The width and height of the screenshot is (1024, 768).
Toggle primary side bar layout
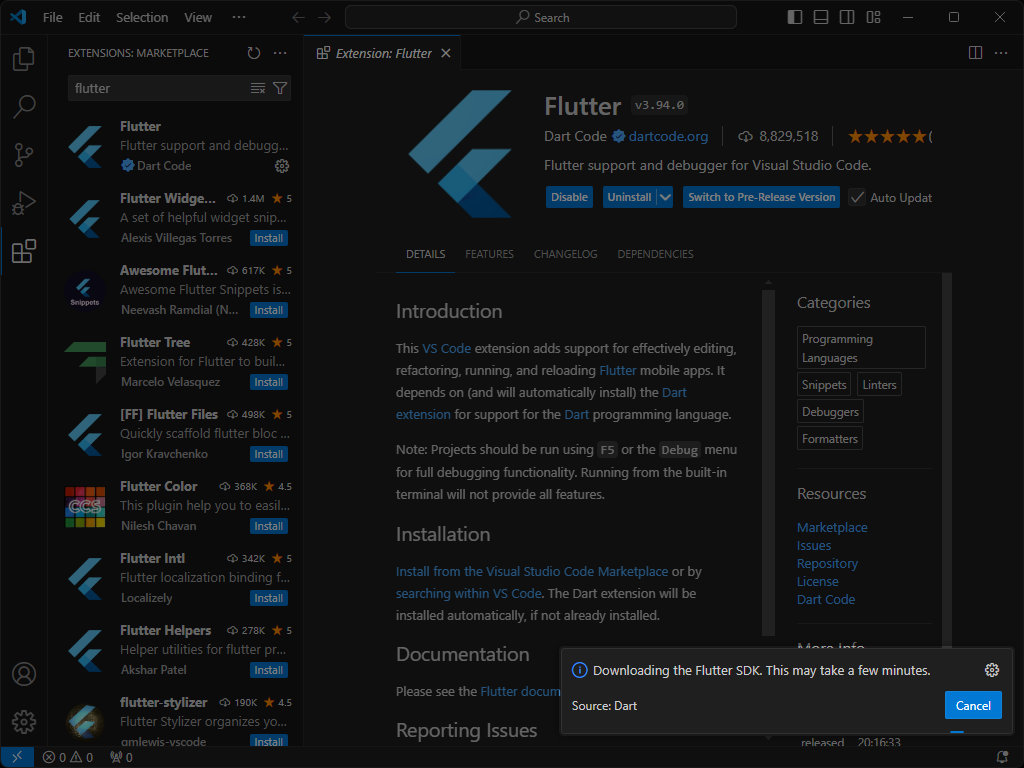(x=795, y=18)
